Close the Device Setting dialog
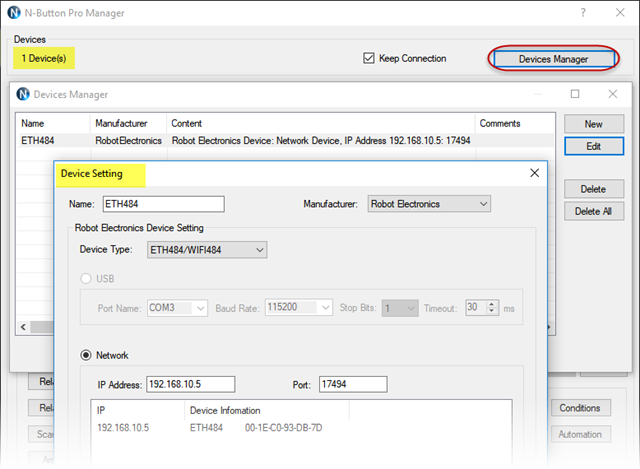Image resolution: width=640 pixels, height=469 pixels. coord(534,173)
